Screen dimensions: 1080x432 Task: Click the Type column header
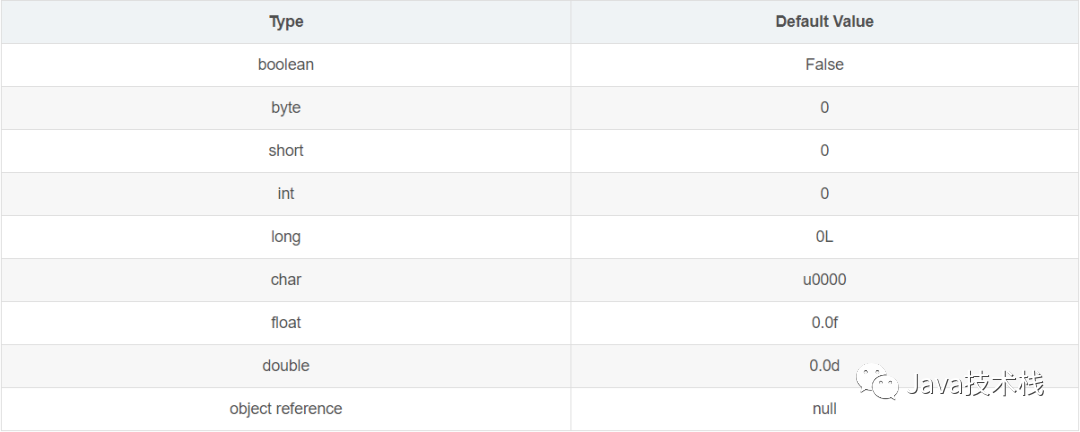(286, 22)
